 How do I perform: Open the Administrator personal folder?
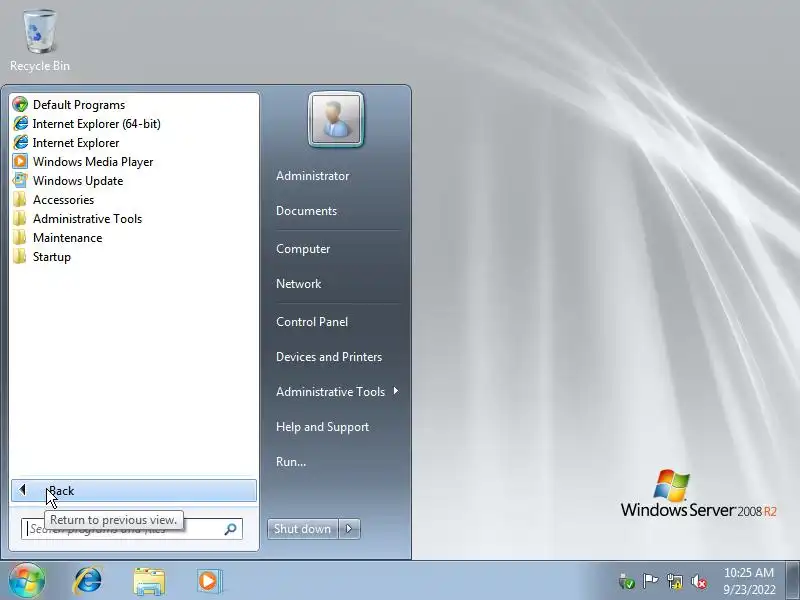[x=312, y=176]
